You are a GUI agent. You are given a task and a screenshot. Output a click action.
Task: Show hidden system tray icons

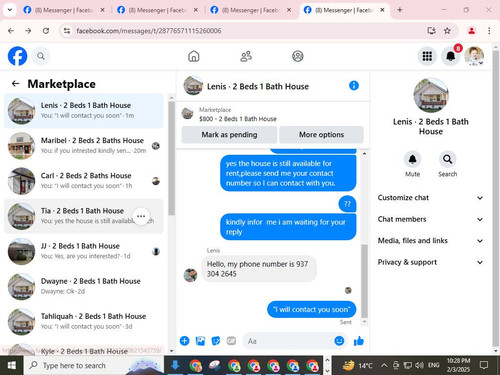[x=384, y=365]
